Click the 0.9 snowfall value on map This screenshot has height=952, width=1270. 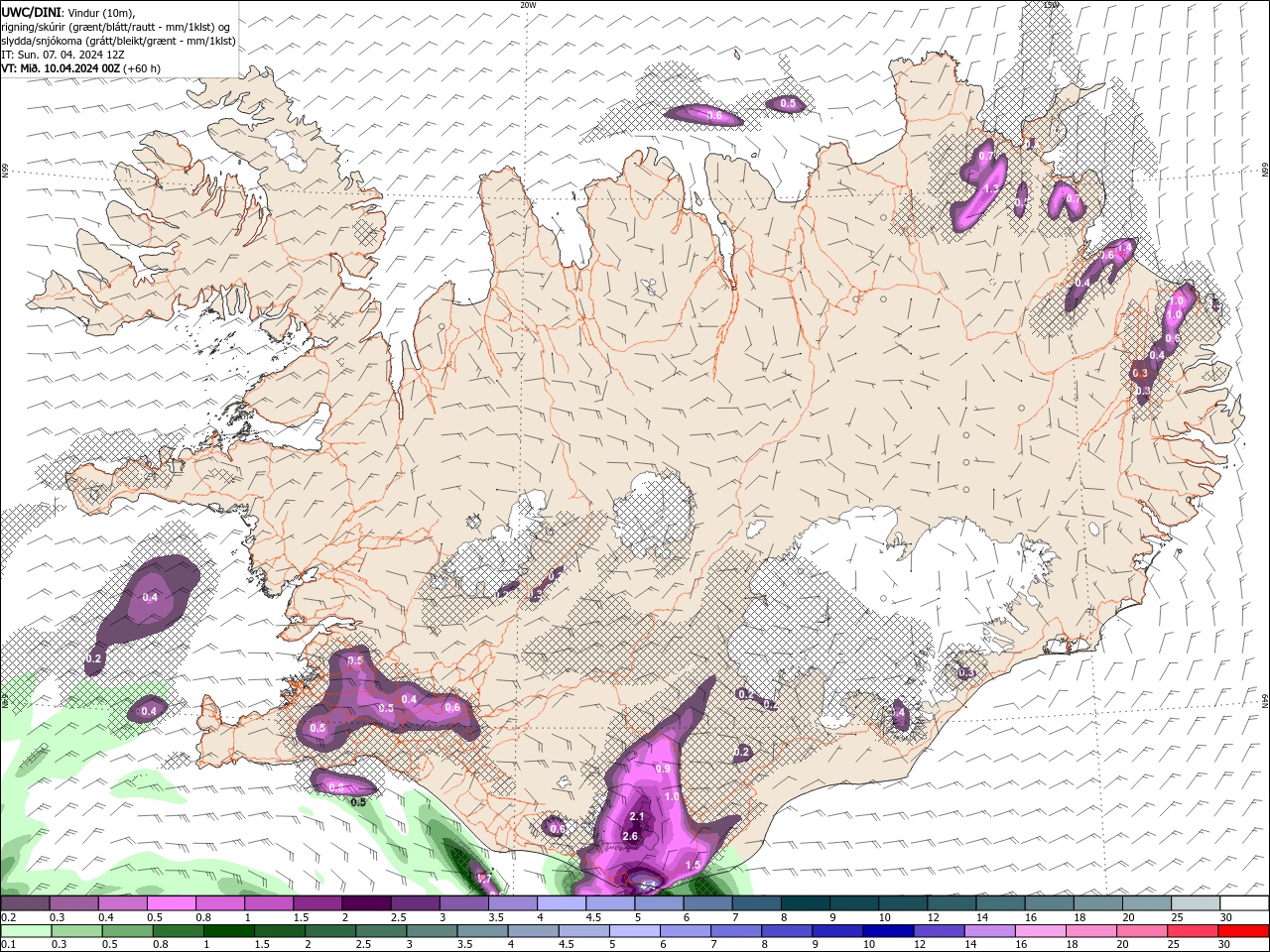click(663, 769)
